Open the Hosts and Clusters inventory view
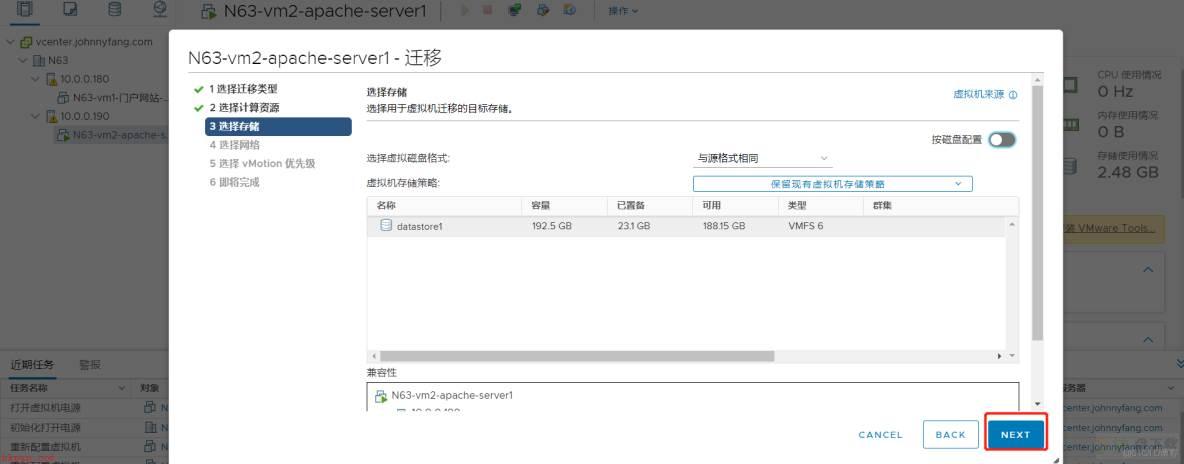Viewport: 1184px width, 464px height. coord(25,10)
